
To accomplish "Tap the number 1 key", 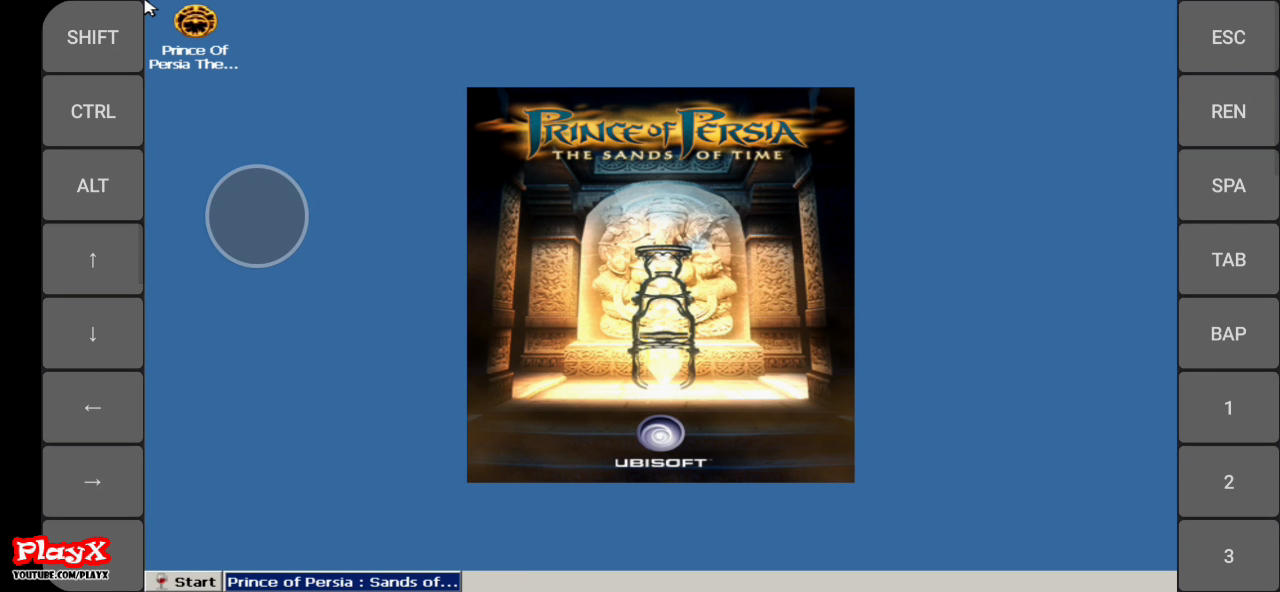I will [x=1228, y=407].
